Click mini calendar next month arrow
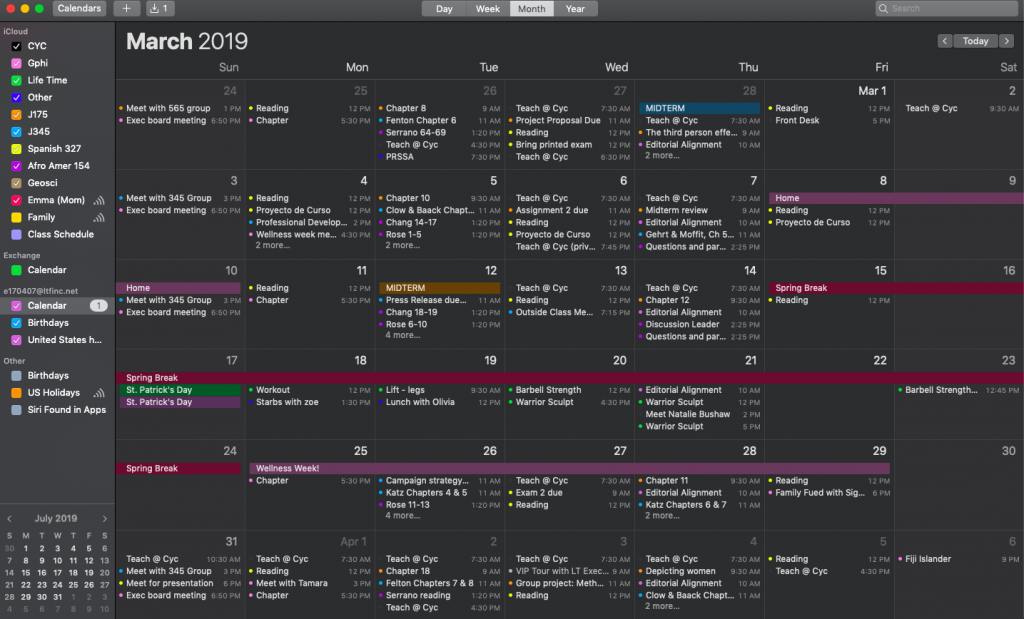This screenshot has height=619, width=1024. click(104, 519)
